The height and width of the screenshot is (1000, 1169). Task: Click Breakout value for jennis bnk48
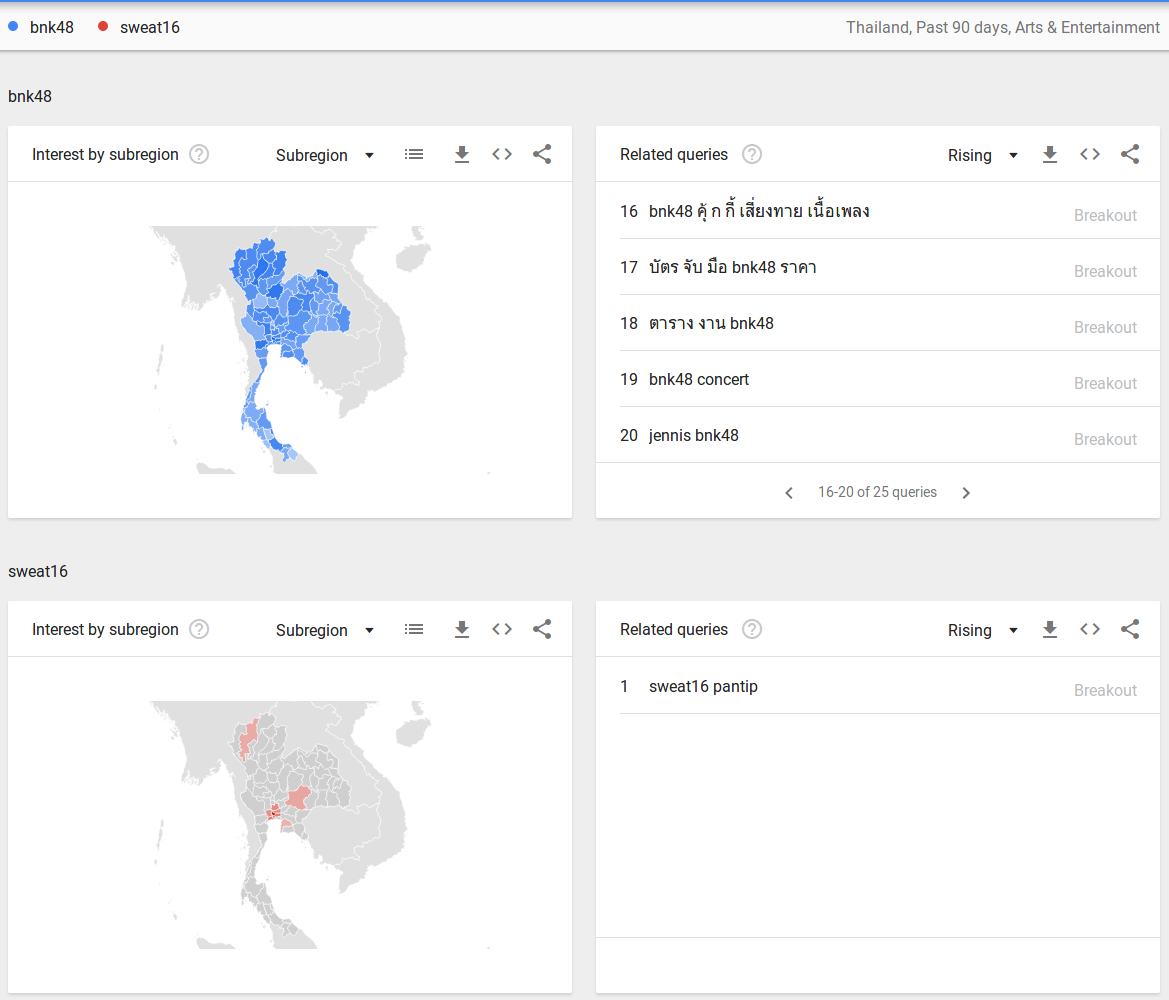point(1105,439)
